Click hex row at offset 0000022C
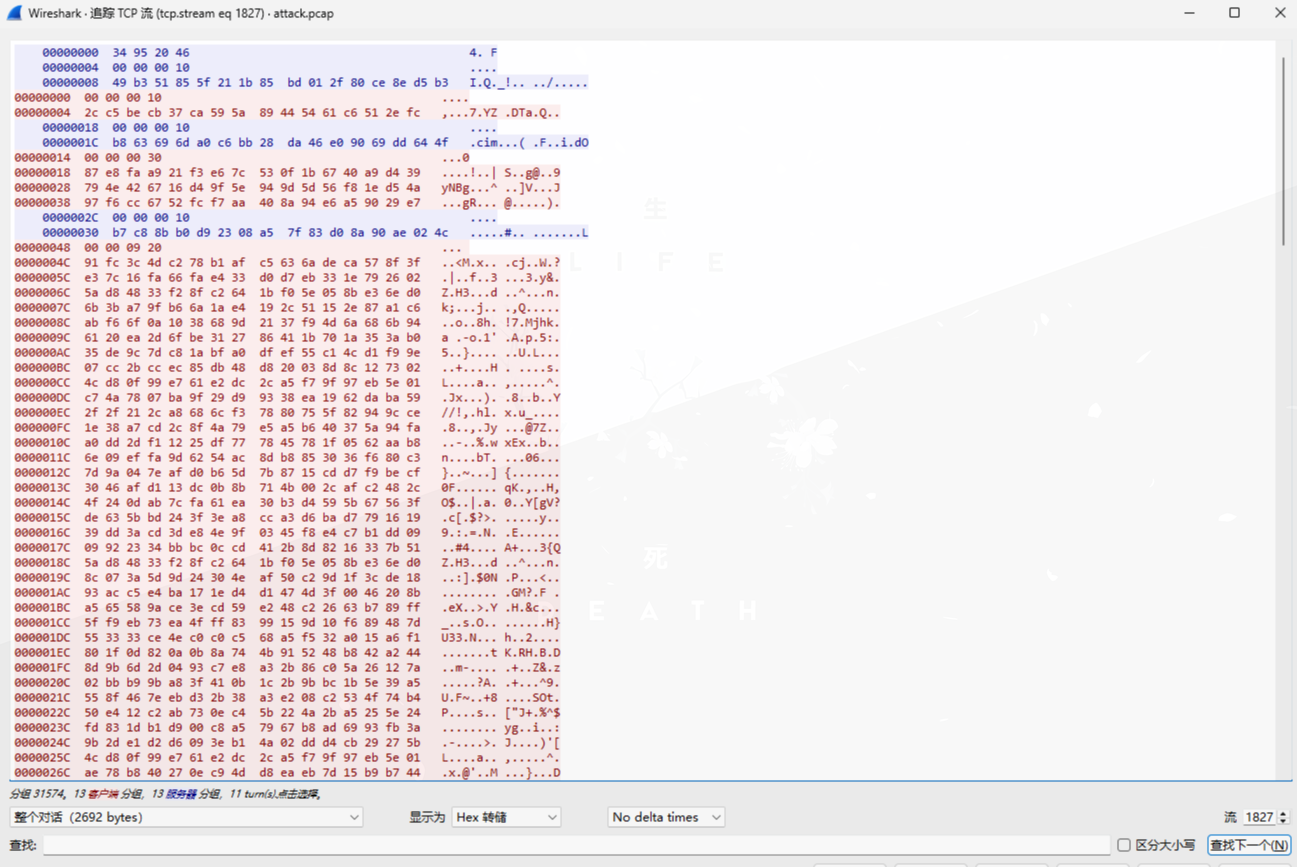The height and width of the screenshot is (867, 1297). point(230,712)
